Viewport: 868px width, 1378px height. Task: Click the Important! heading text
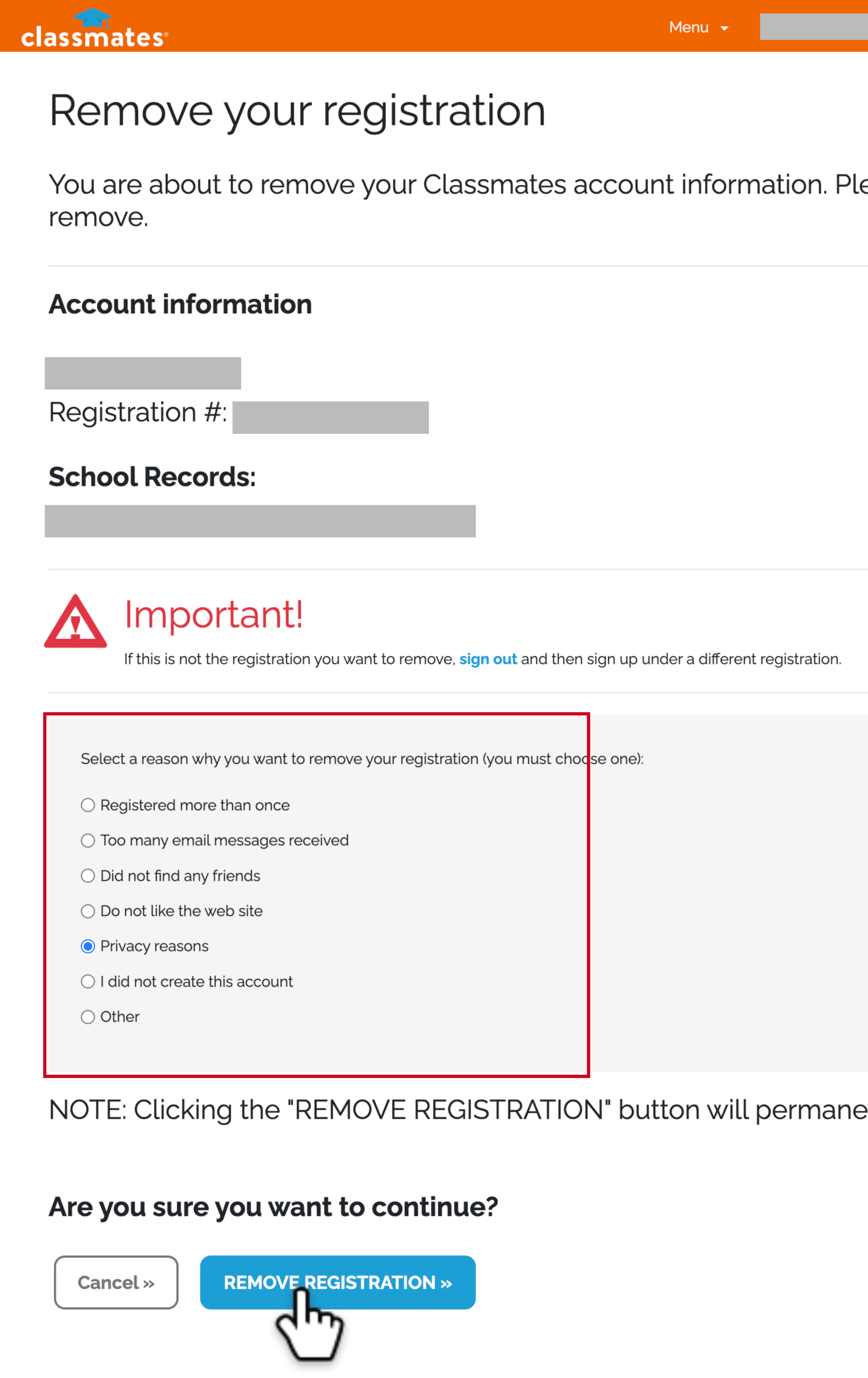213,615
